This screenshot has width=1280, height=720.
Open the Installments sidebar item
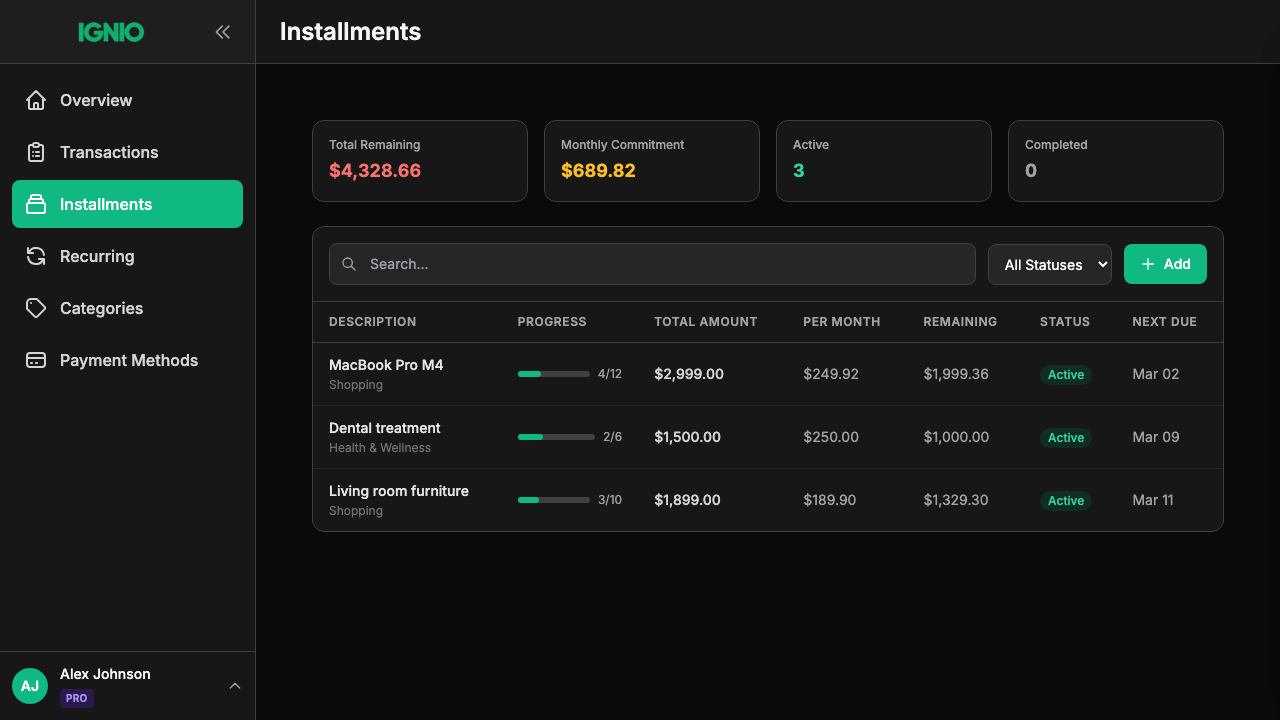click(x=127, y=204)
